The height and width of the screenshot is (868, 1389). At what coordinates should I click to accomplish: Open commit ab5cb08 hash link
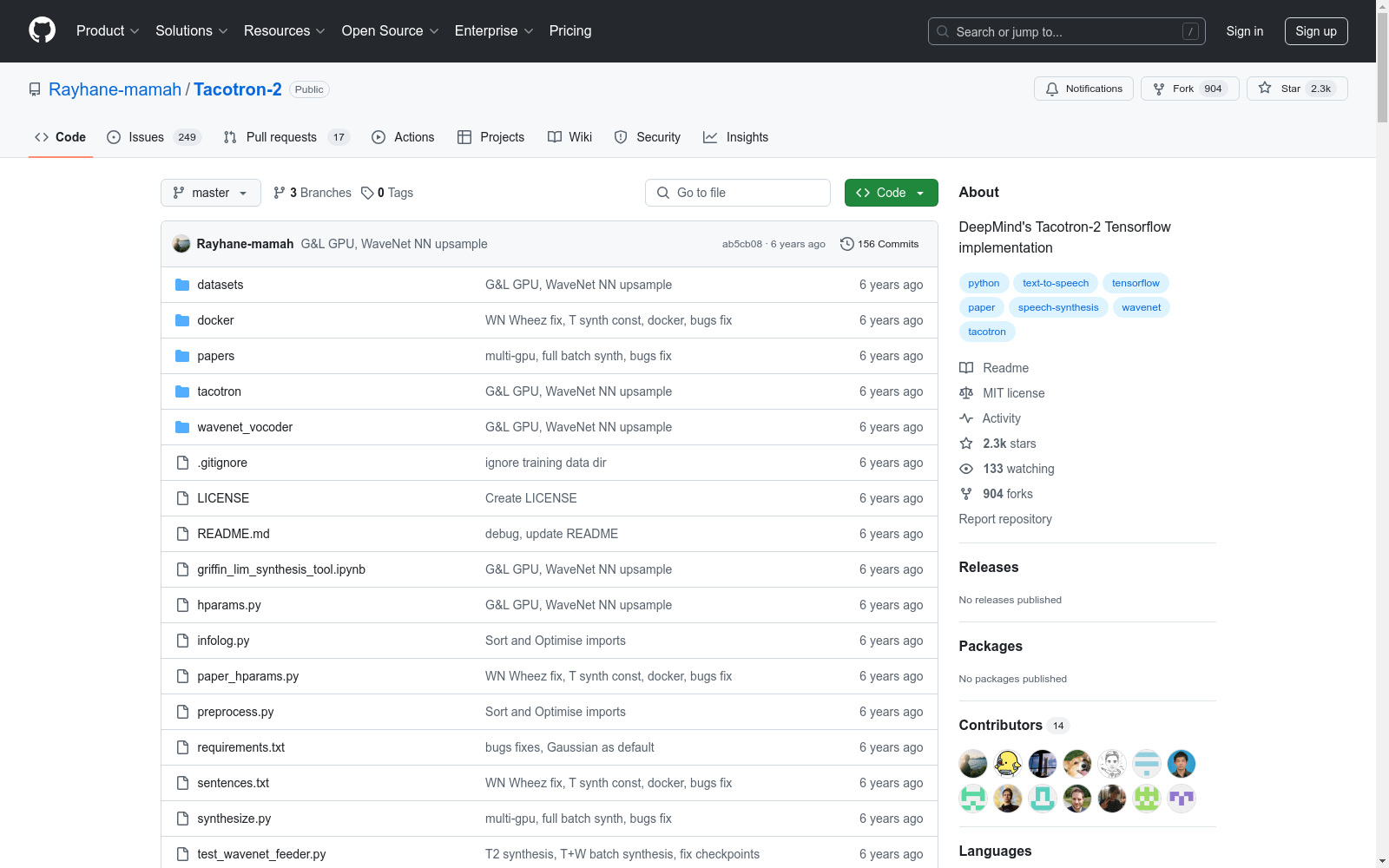point(742,244)
